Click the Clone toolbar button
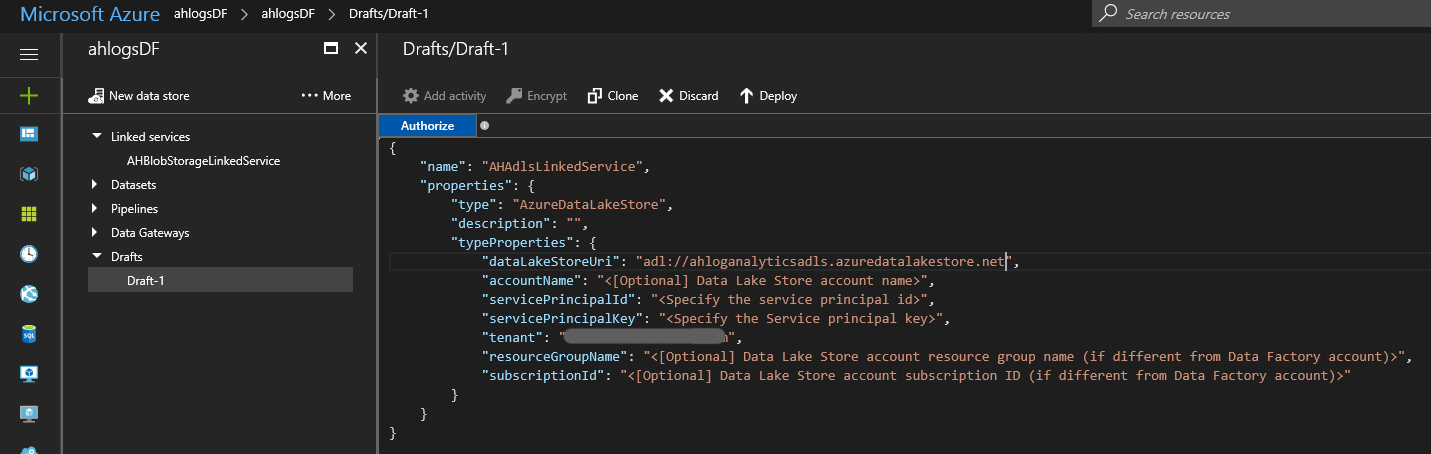Viewport: 1431px width, 454px height. (x=612, y=96)
